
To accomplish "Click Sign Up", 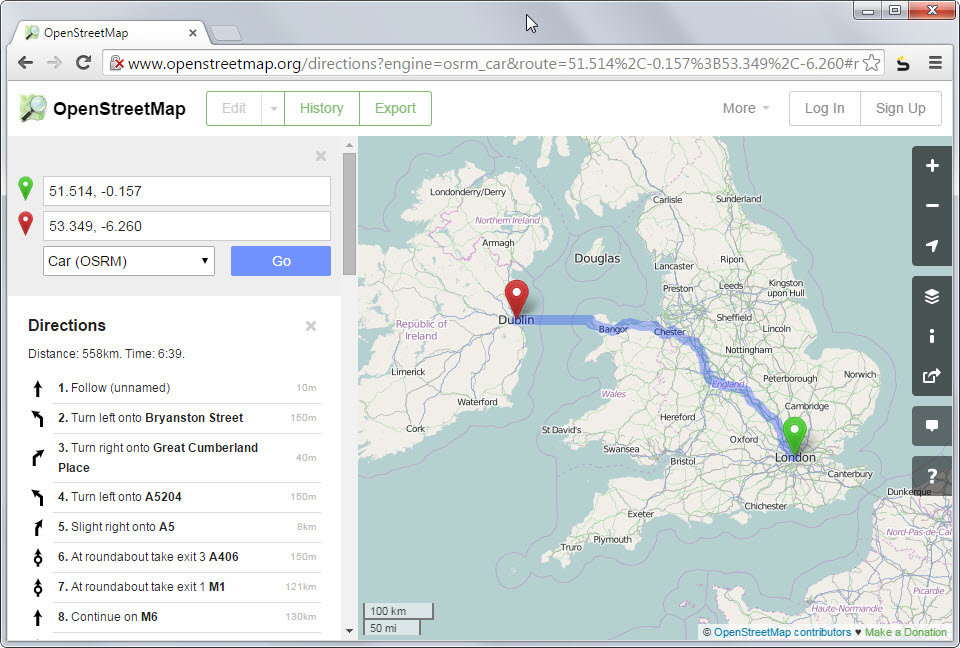I will point(901,108).
